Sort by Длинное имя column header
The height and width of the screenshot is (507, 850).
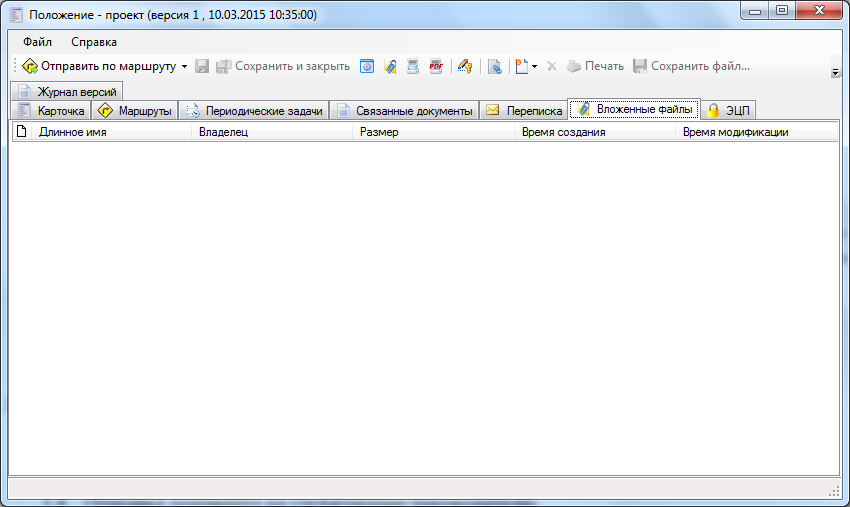coord(112,132)
